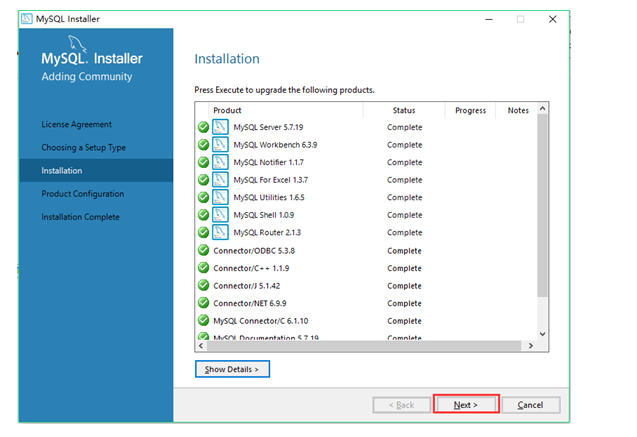
Task: Click Complete status of MySQL Shell 1.0.9
Action: tap(404, 215)
